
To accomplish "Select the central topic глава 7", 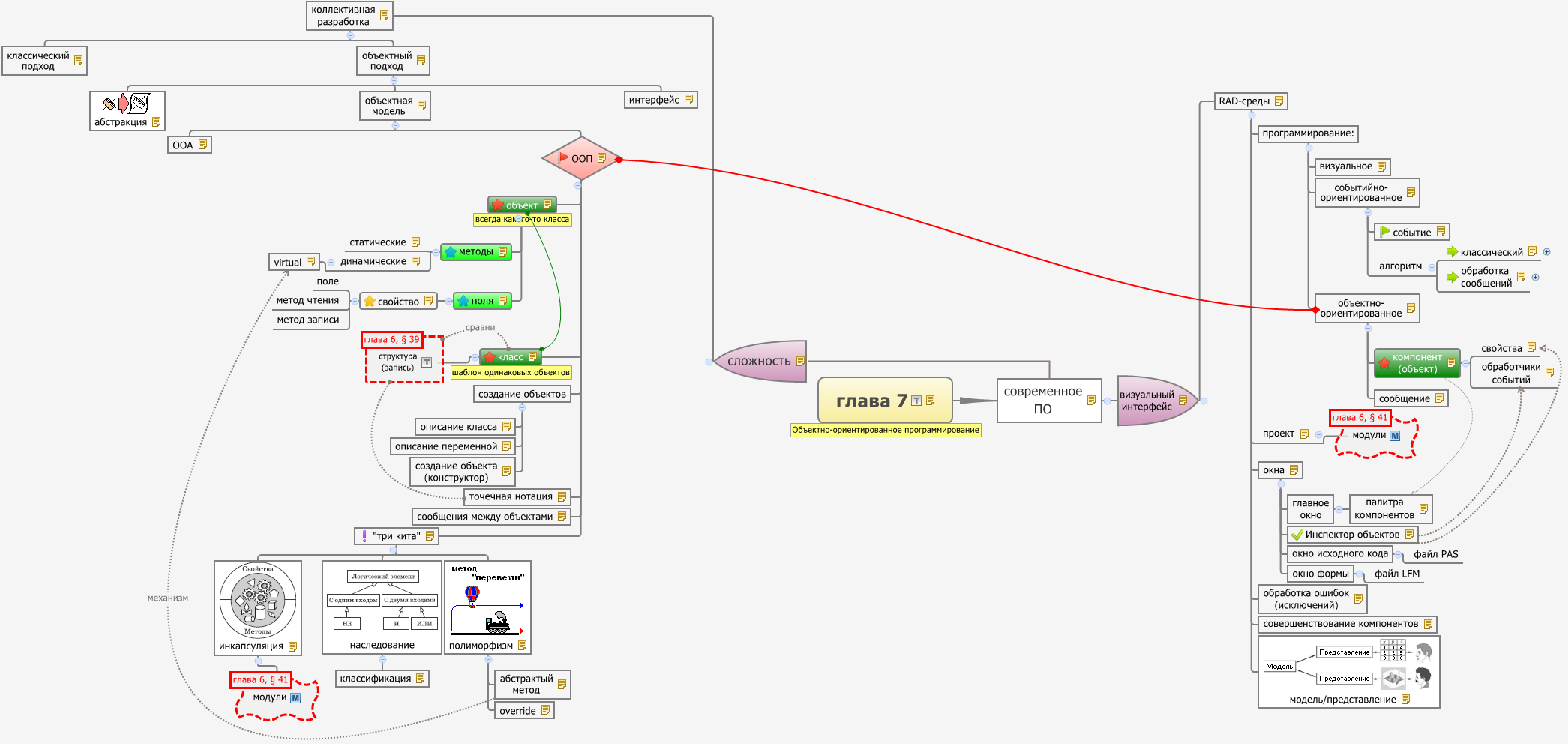I will click(x=870, y=400).
